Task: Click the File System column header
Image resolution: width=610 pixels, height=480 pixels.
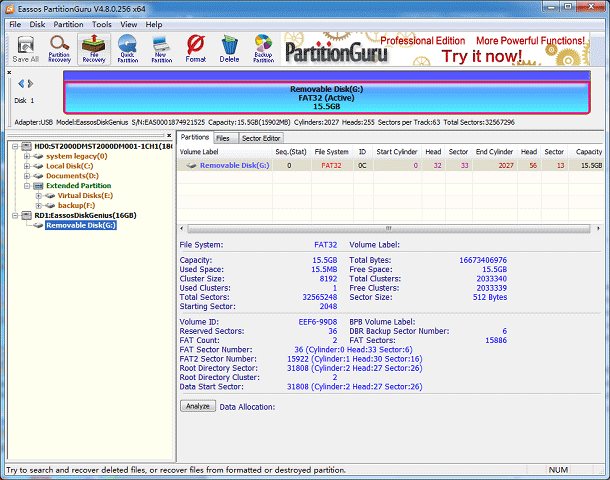Action: pos(332,152)
